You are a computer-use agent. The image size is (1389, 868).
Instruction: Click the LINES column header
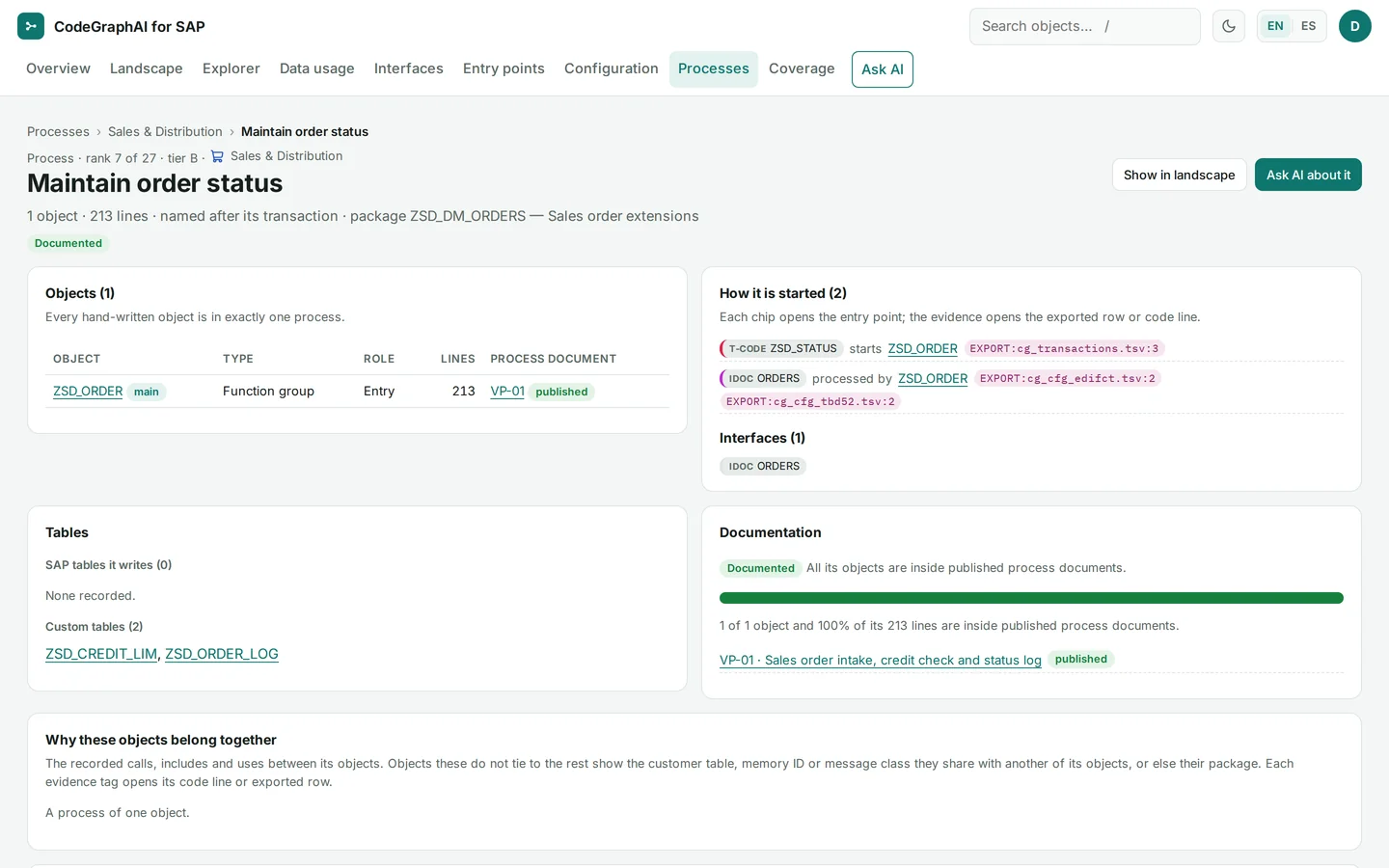(457, 359)
